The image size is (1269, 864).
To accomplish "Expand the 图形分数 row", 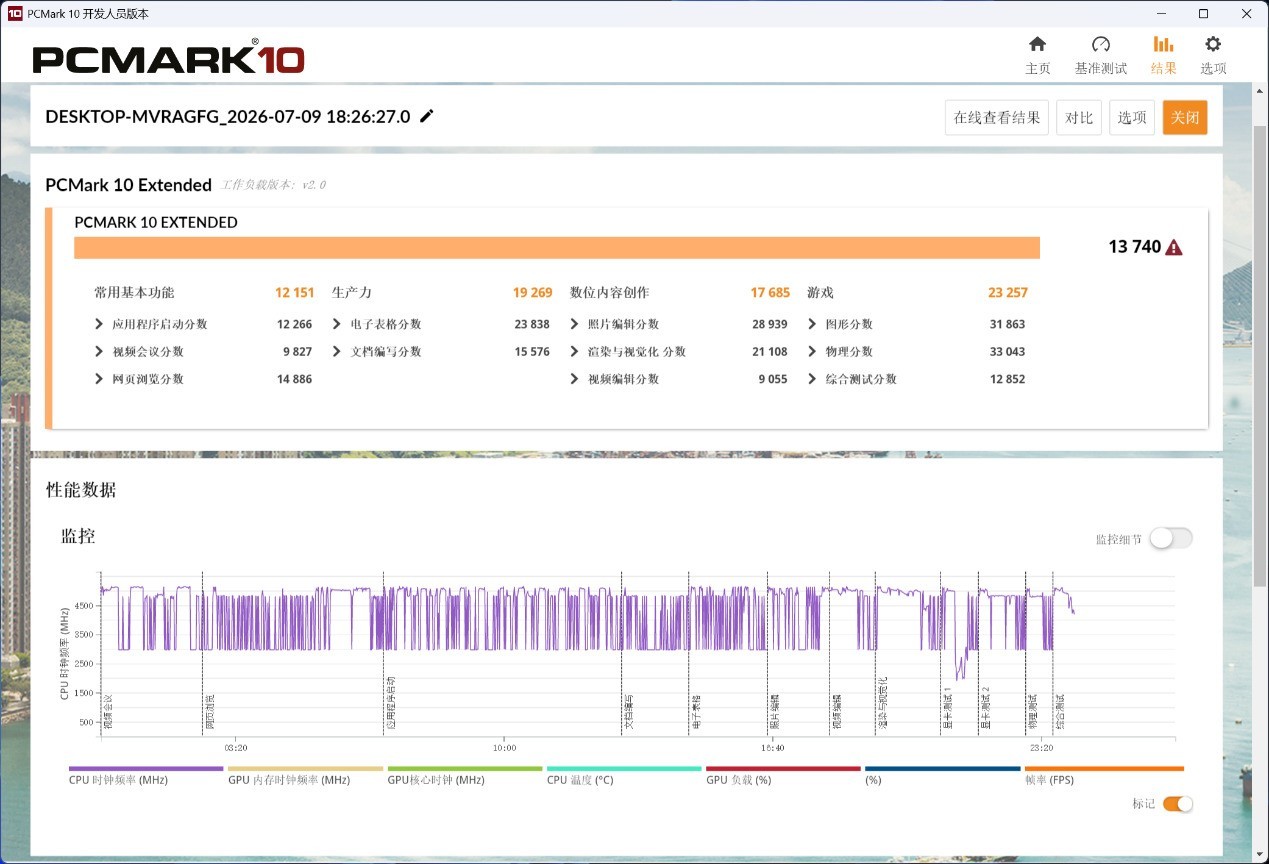I will click(x=813, y=324).
